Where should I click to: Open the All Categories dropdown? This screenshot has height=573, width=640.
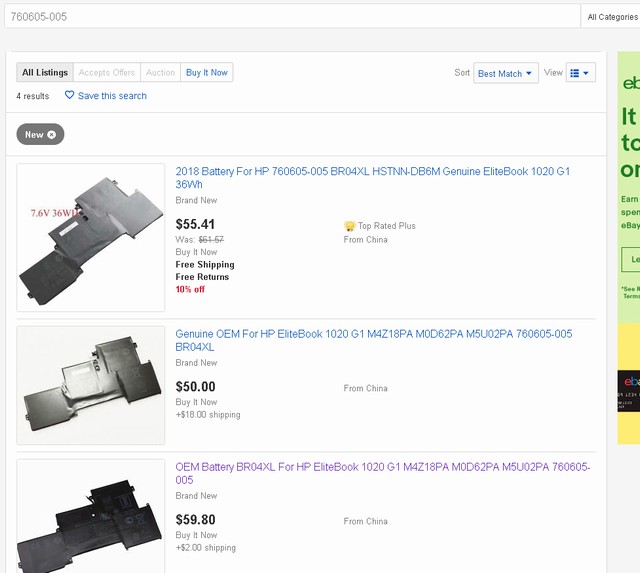[611, 17]
